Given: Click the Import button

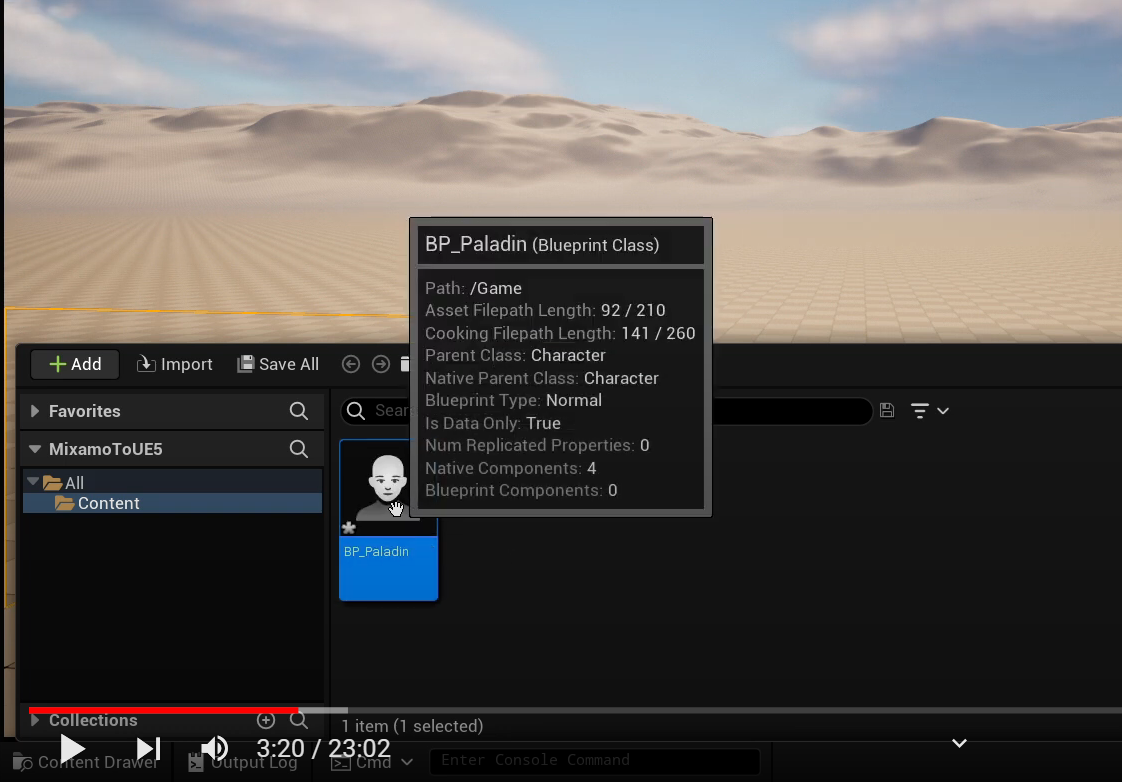Looking at the screenshot, I should point(175,364).
